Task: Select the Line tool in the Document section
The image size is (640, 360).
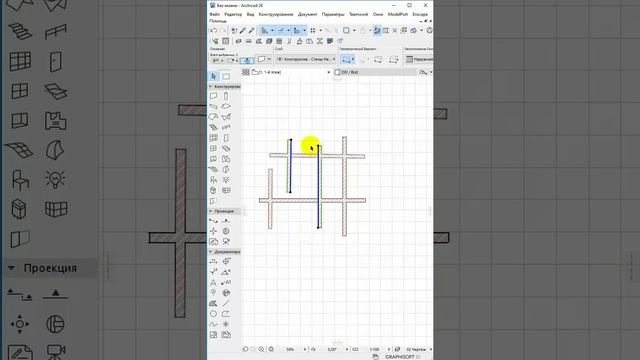Action: point(226,303)
